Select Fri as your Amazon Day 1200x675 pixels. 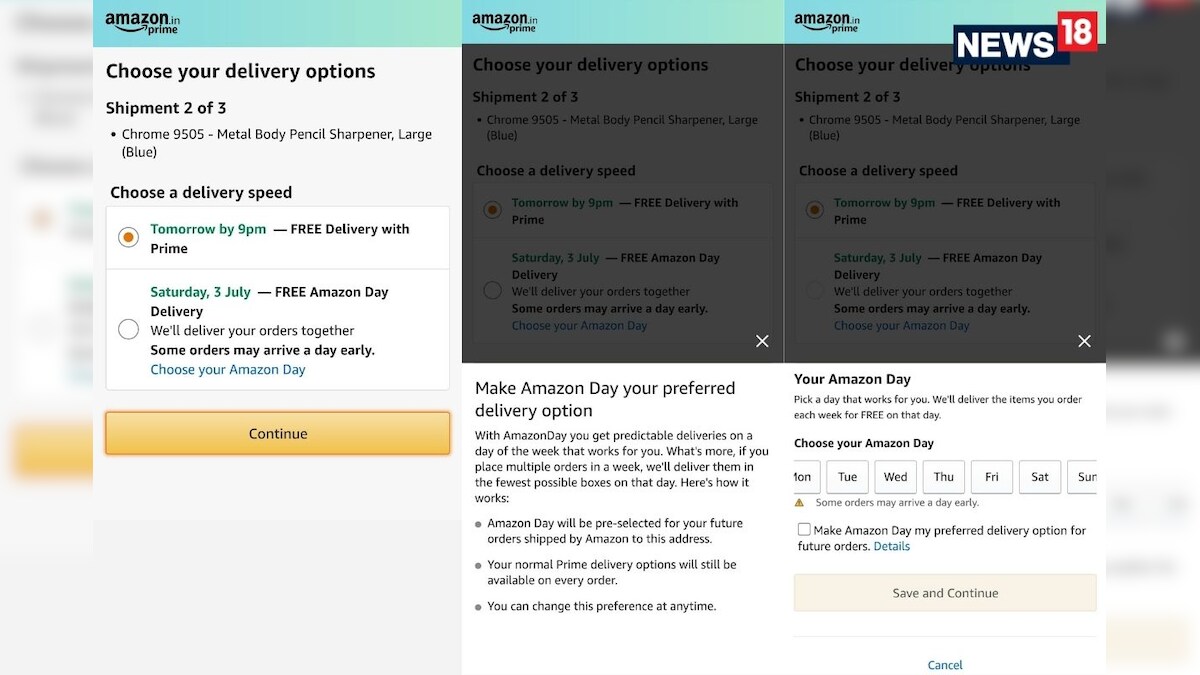point(991,477)
